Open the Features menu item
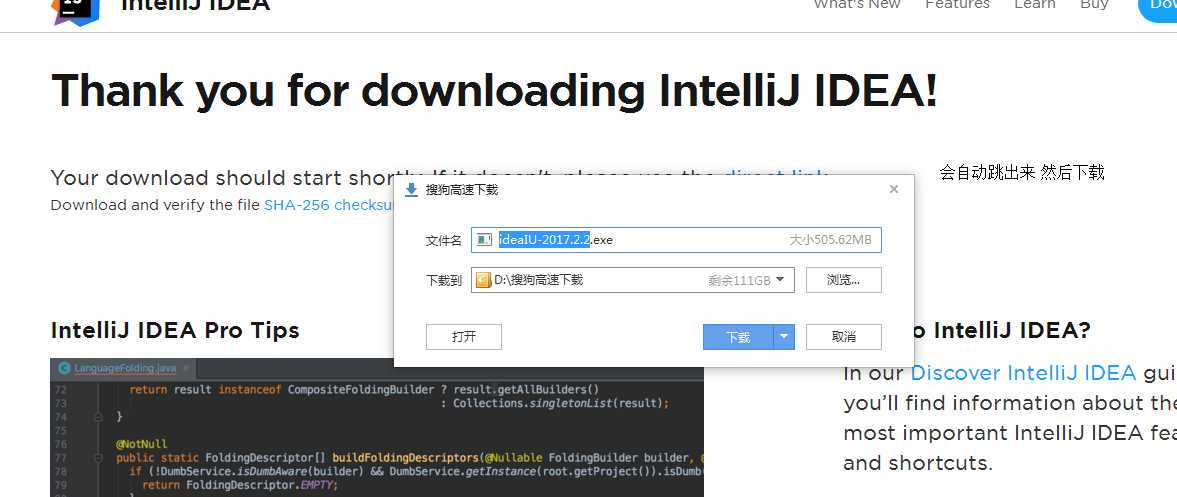Screen dimensions: 1177x497 click(957, 5)
